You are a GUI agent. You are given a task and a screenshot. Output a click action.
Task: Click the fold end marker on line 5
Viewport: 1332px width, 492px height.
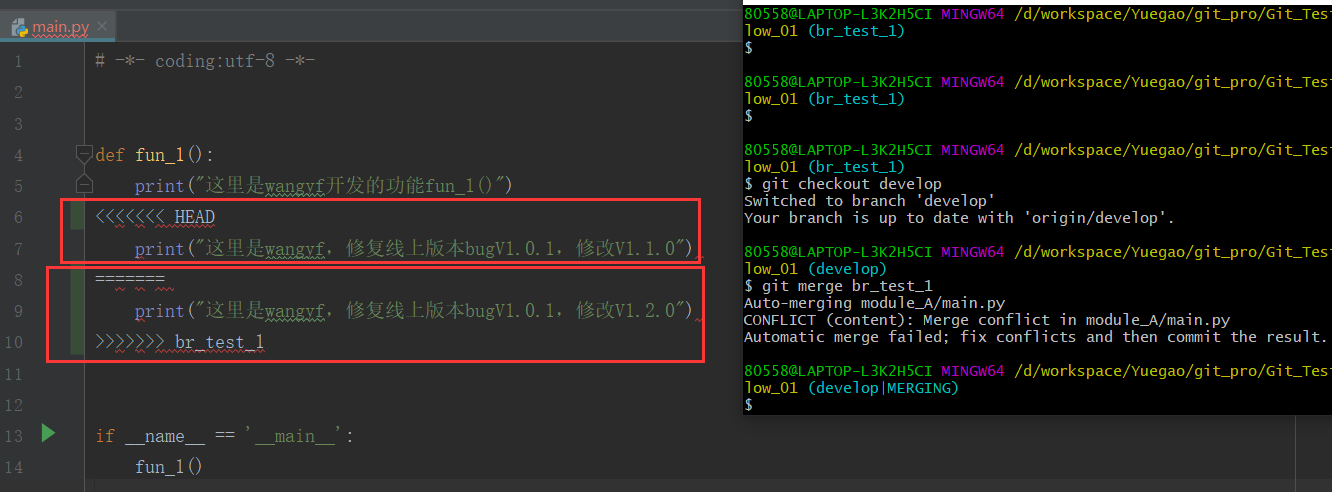point(84,185)
